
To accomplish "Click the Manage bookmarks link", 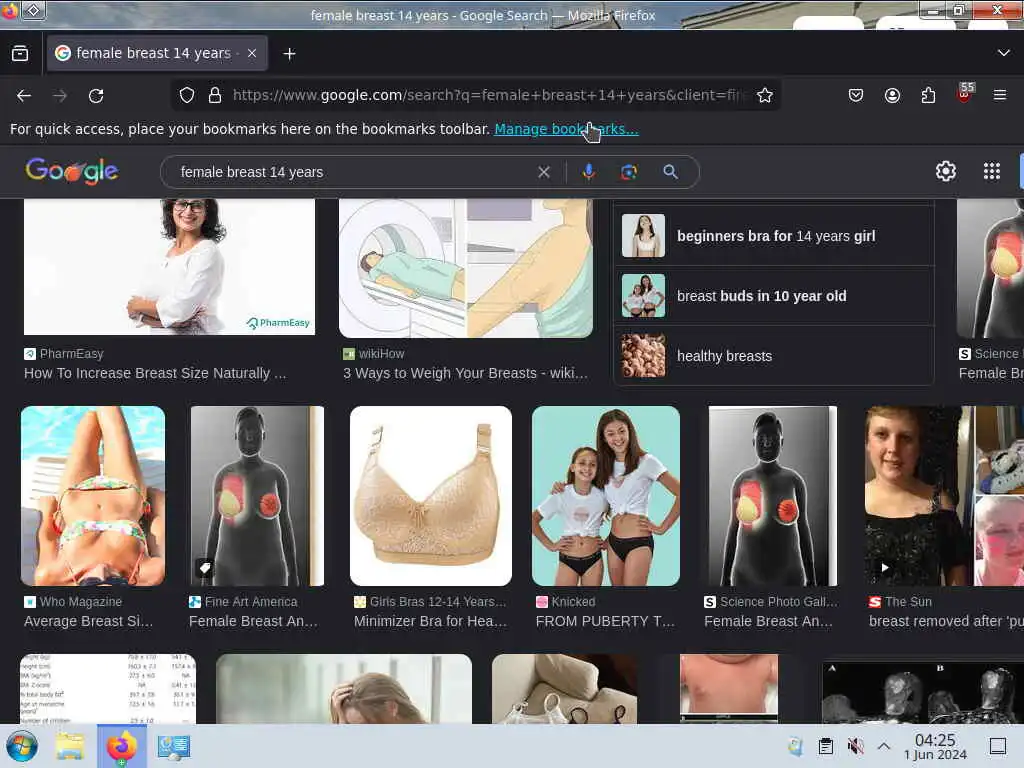I will point(566,129).
